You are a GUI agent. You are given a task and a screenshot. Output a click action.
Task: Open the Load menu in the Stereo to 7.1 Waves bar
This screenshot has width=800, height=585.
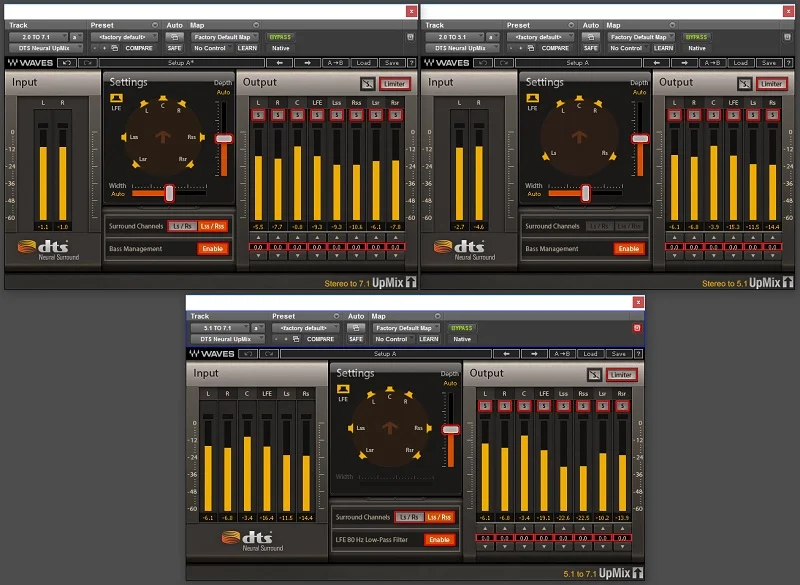[x=363, y=63]
